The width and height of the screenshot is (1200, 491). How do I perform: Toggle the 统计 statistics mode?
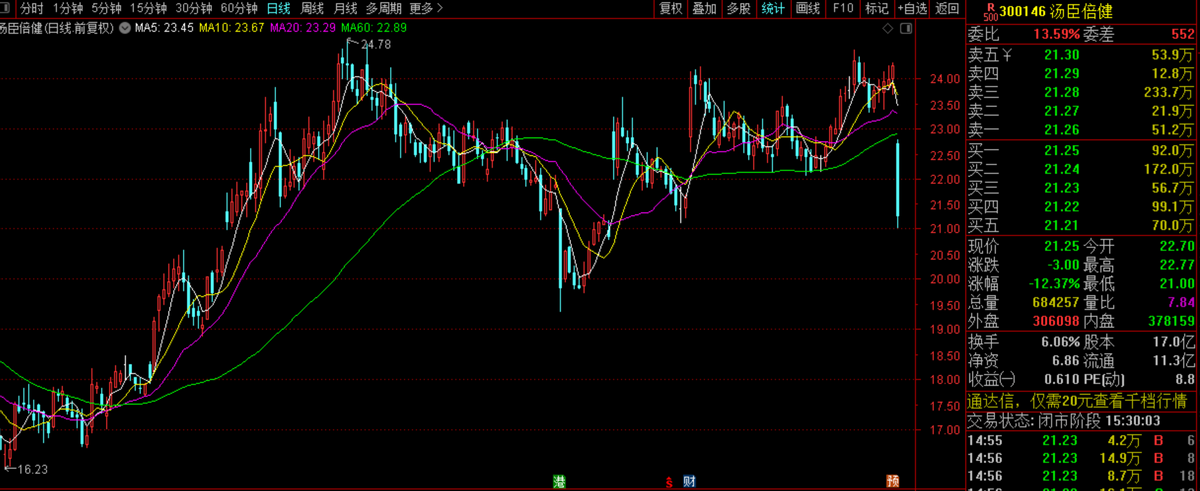point(773,9)
